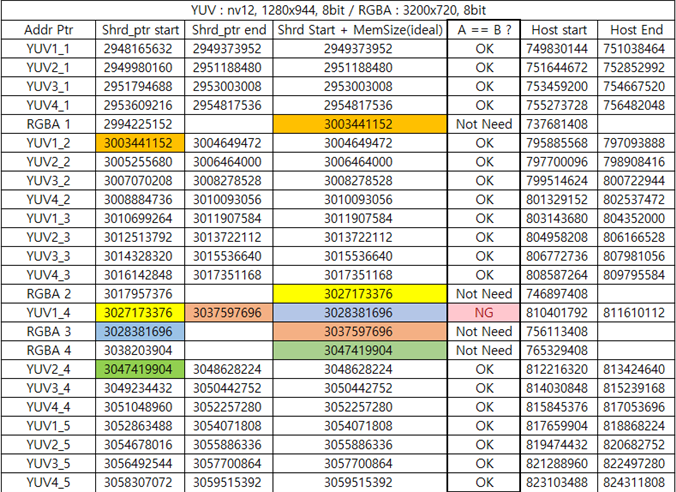Click yellow 3027173376 in the RGBA 2 row
The height and width of the screenshot is (492, 676).
click(x=360, y=294)
